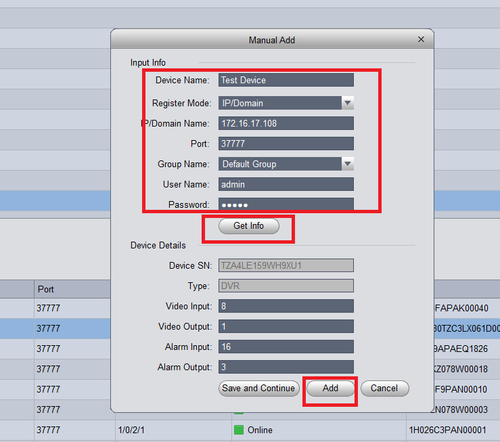Image resolution: width=500 pixels, height=442 pixels.
Task: Click the Video Output field
Action: [286, 326]
